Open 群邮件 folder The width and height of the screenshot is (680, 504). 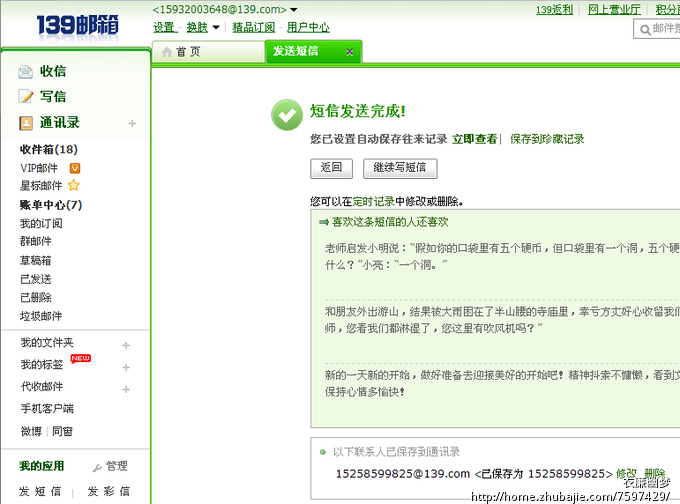point(36,241)
